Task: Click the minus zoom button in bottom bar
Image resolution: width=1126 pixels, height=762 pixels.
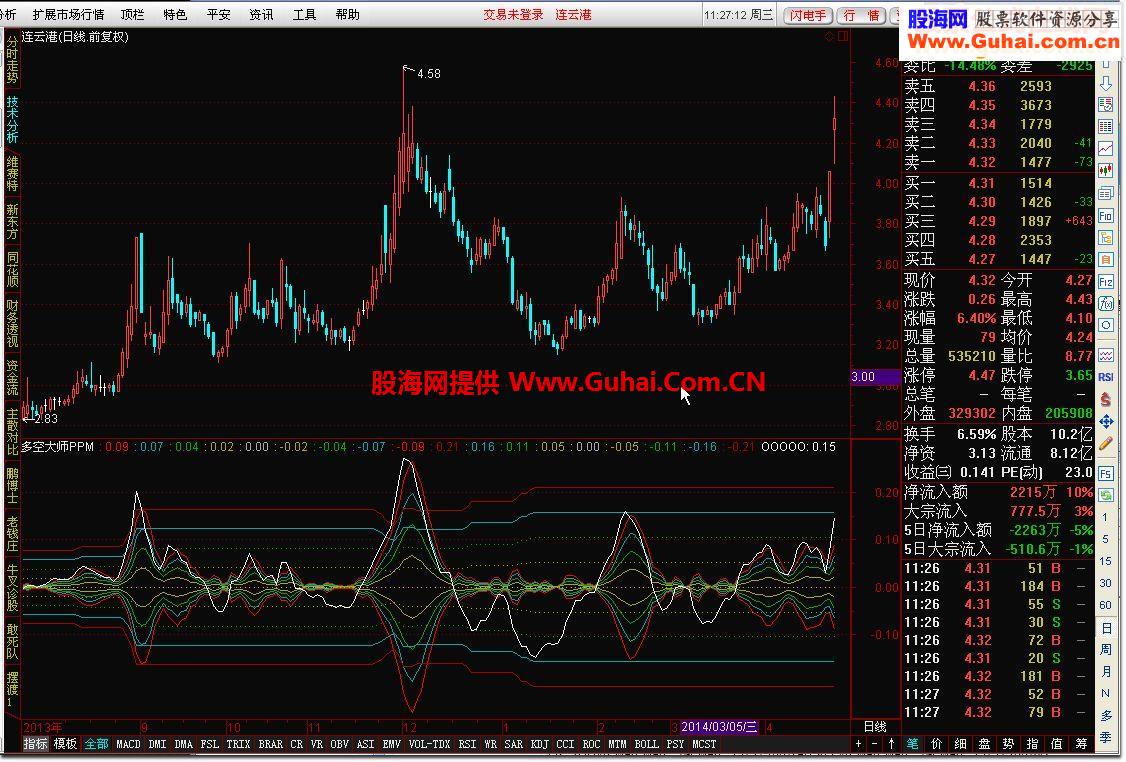Action: click(874, 744)
